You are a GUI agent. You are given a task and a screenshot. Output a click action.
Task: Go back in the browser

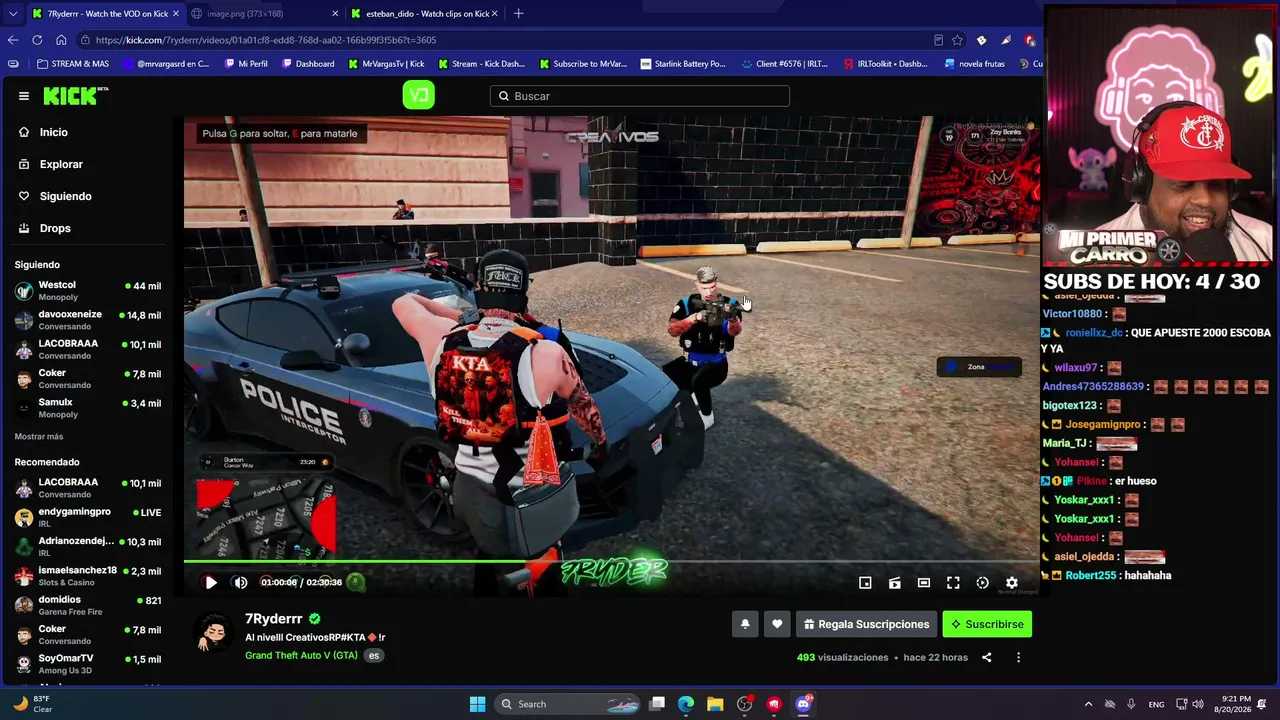(13, 40)
